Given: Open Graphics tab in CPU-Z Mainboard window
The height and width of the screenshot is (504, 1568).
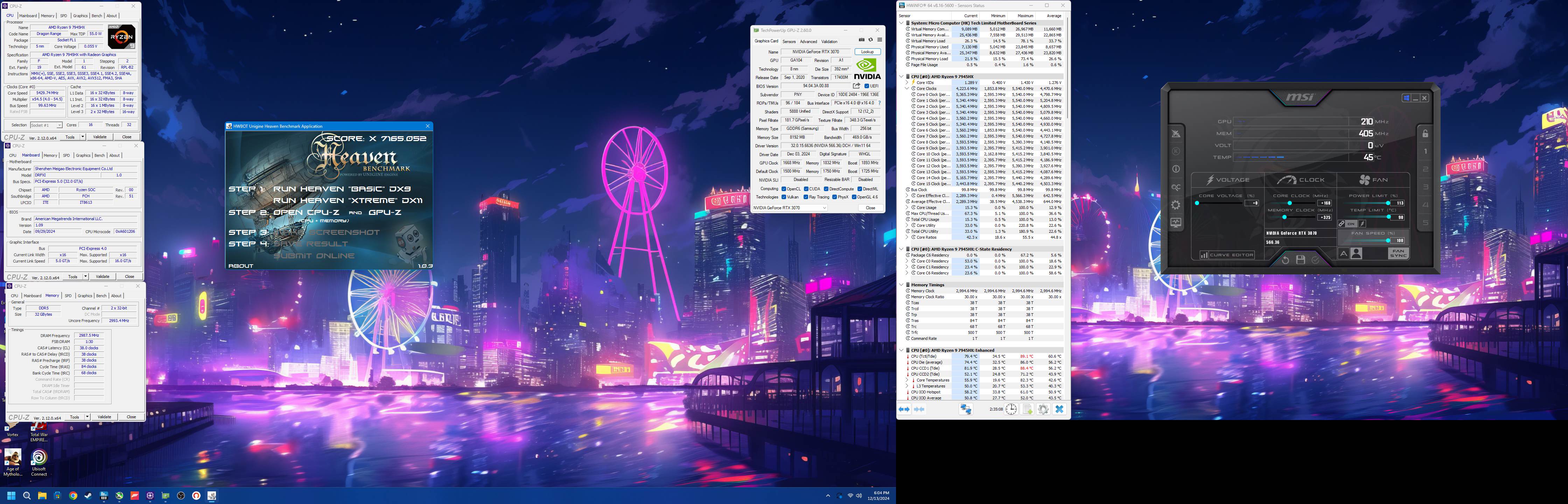Looking at the screenshot, I should click(83, 155).
